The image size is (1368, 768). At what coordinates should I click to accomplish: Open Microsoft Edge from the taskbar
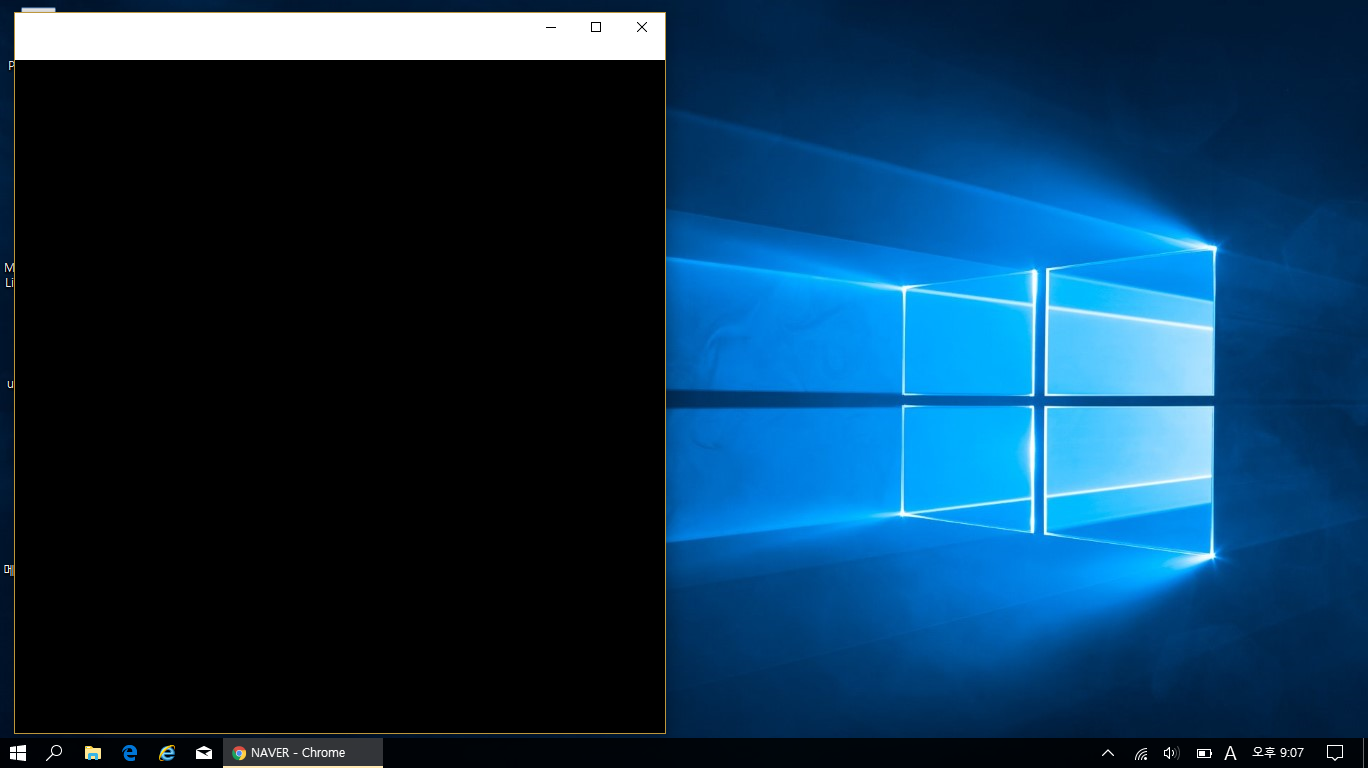[x=130, y=753]
